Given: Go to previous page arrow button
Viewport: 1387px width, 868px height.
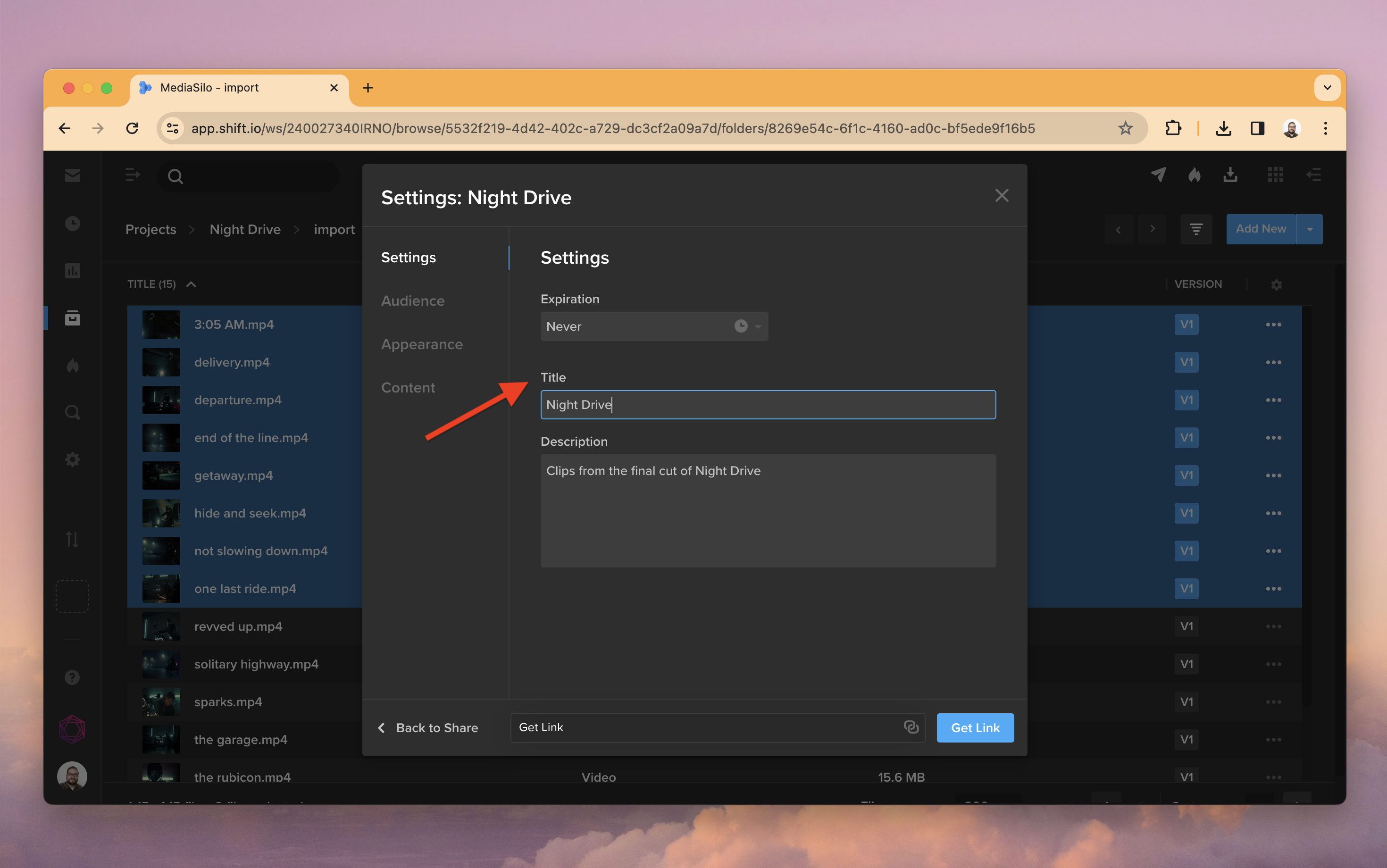Looking at the screenshot, I should pos(1118,229).
